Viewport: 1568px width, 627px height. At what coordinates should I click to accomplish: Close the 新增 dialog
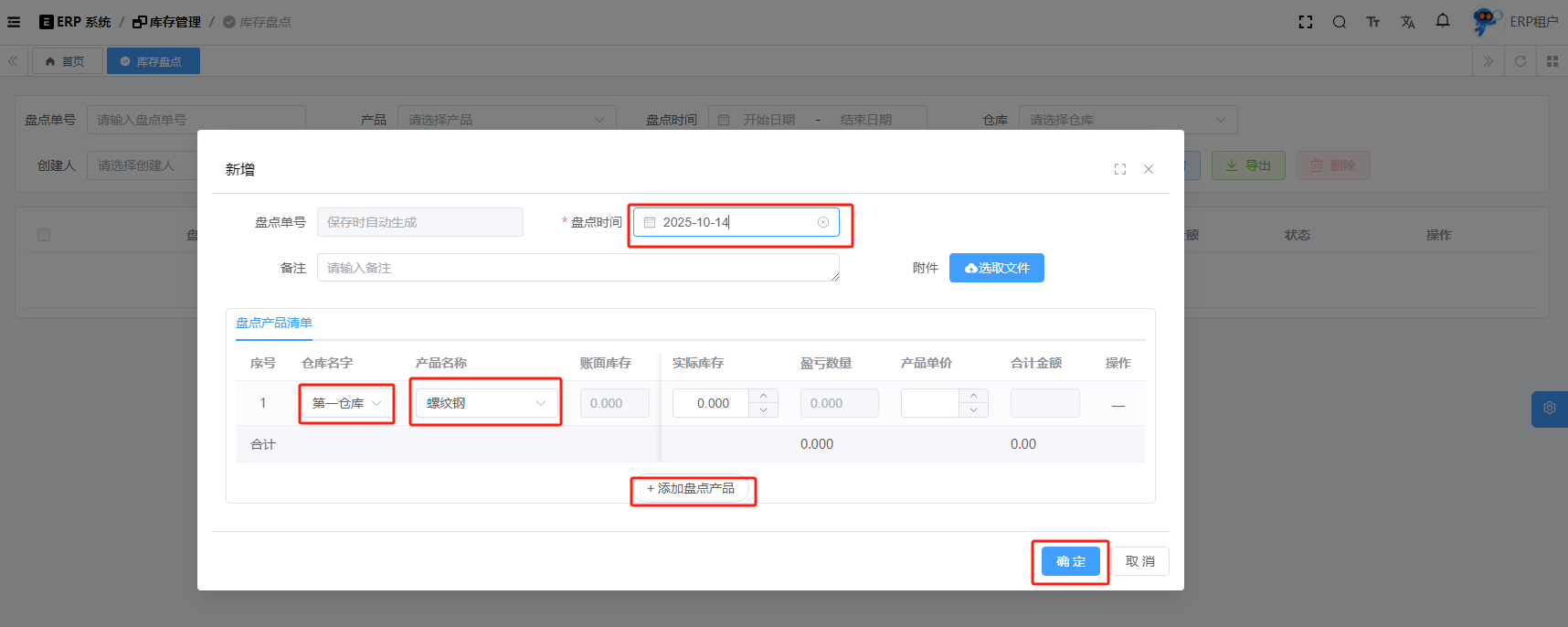(1149, 169)
